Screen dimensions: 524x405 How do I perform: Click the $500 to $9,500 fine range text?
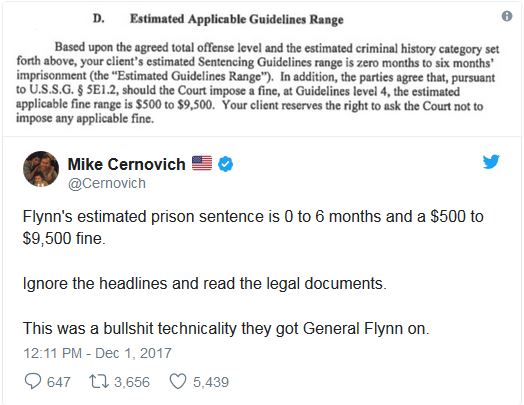[x=174, y=104]
